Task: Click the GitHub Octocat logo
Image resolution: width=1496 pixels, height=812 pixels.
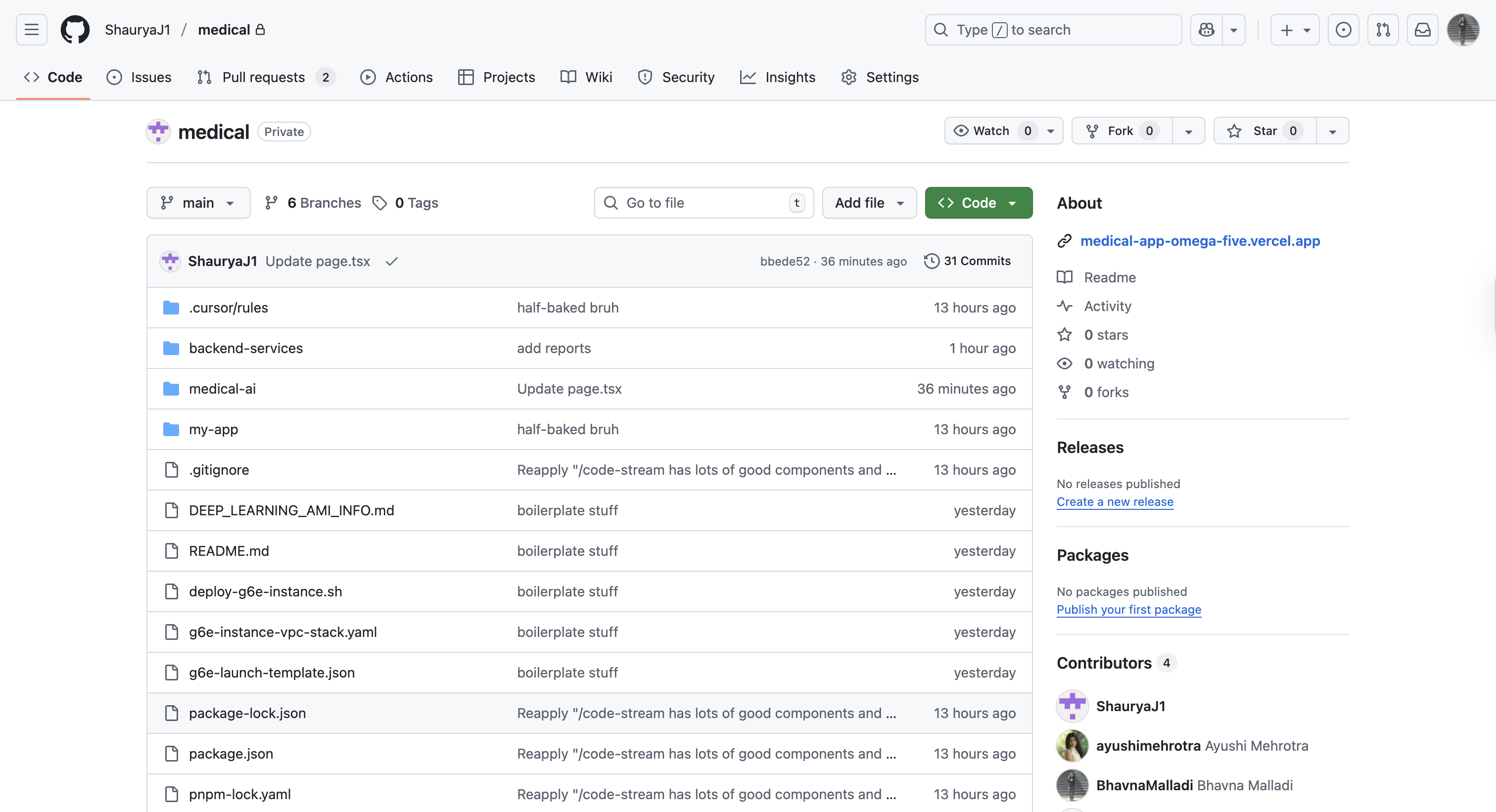Action: coord(75,30)
